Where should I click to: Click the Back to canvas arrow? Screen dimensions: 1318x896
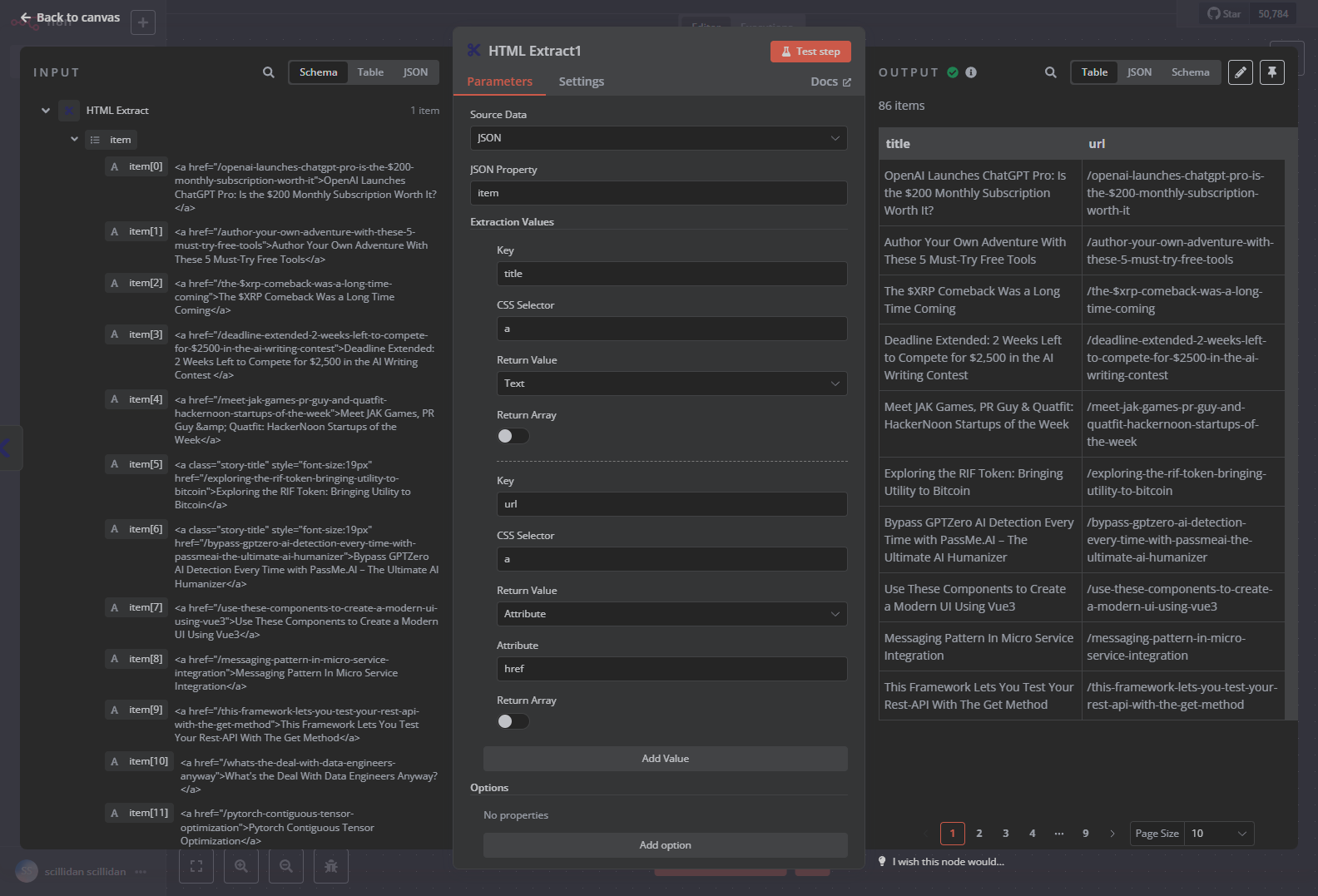click(x=26, y=17)
